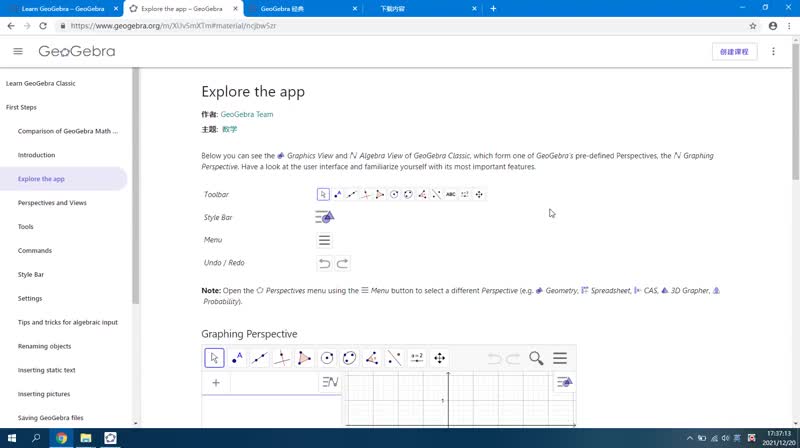Select the Polygon tool in the Graphing Perspective toolbar
800x448 pixels.
pos(304,358)
